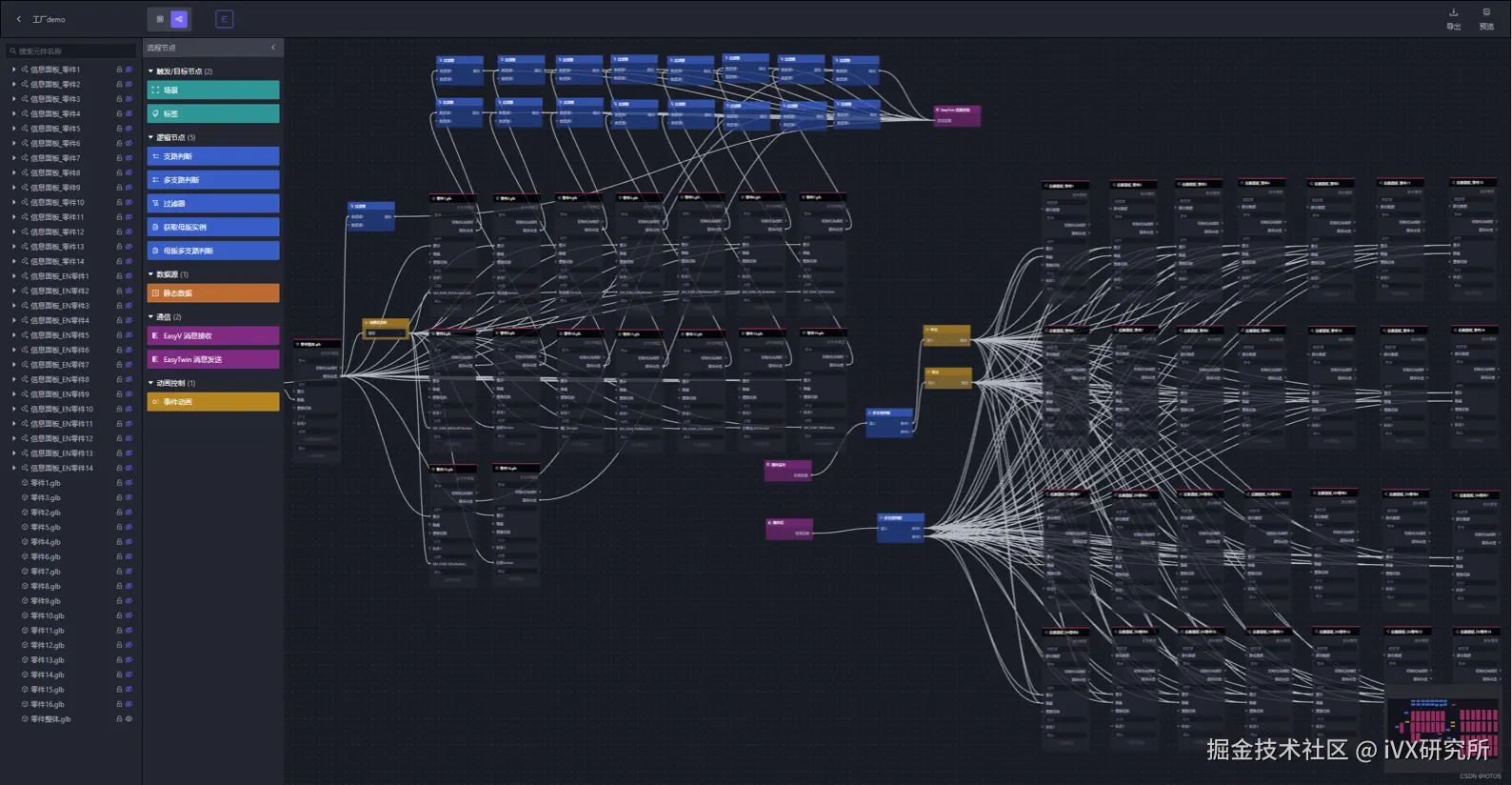The height and width of the screenshot is (785, 1512).
Task: Select the 过滤器 logic node
Action: tap(213, 203)
